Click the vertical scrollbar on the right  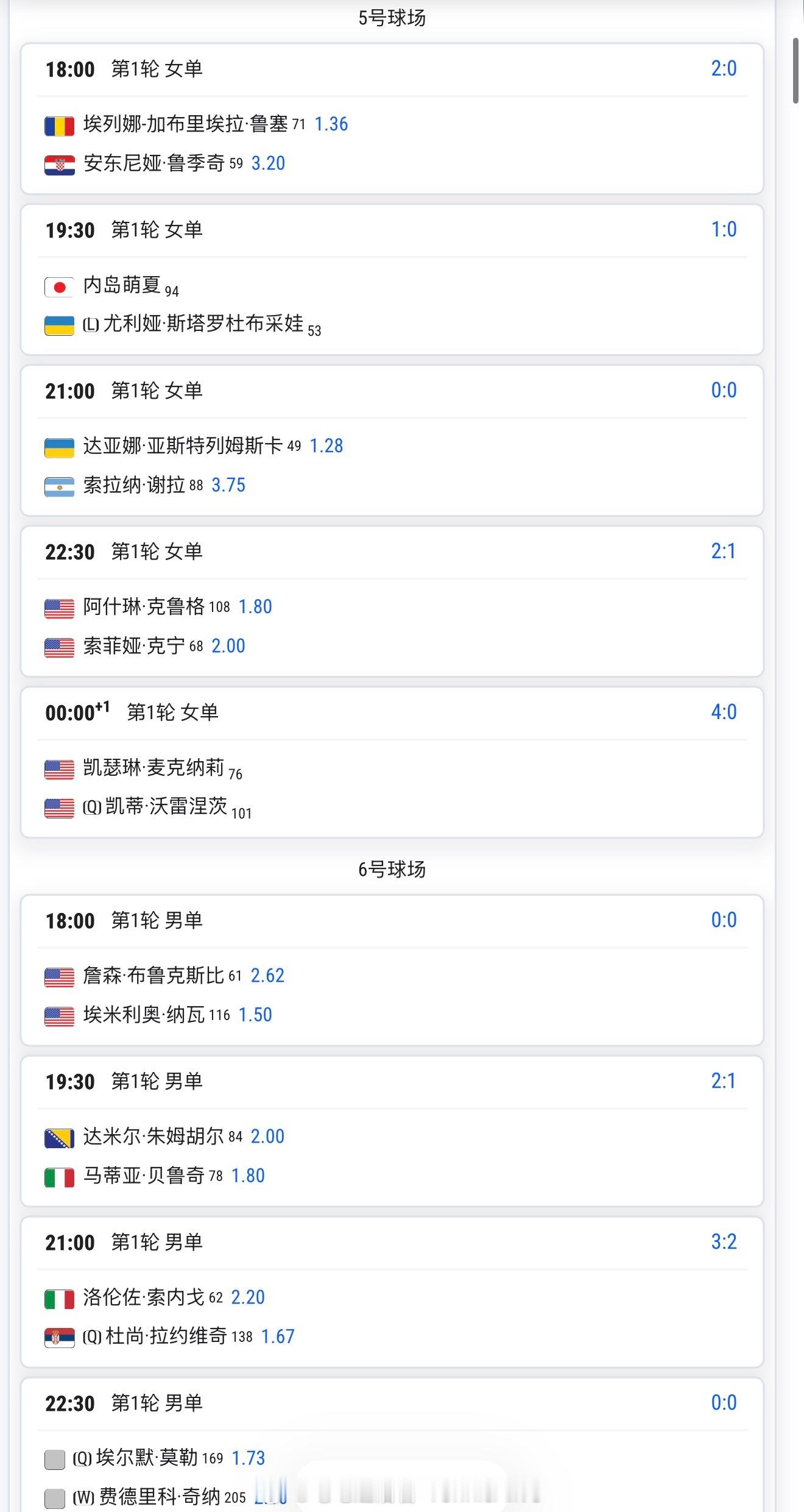796,71
